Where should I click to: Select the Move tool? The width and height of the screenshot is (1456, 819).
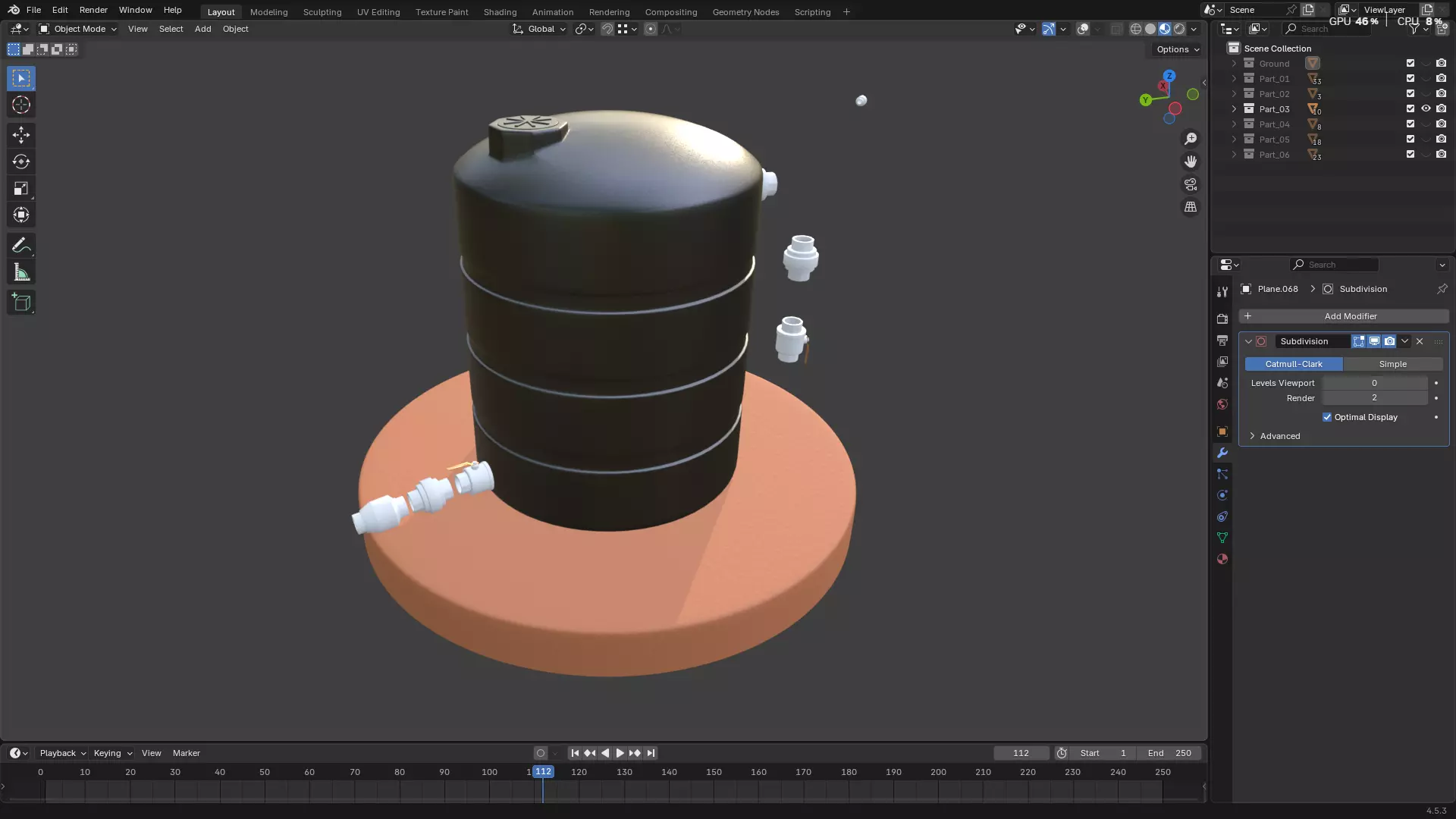point(21,135)
